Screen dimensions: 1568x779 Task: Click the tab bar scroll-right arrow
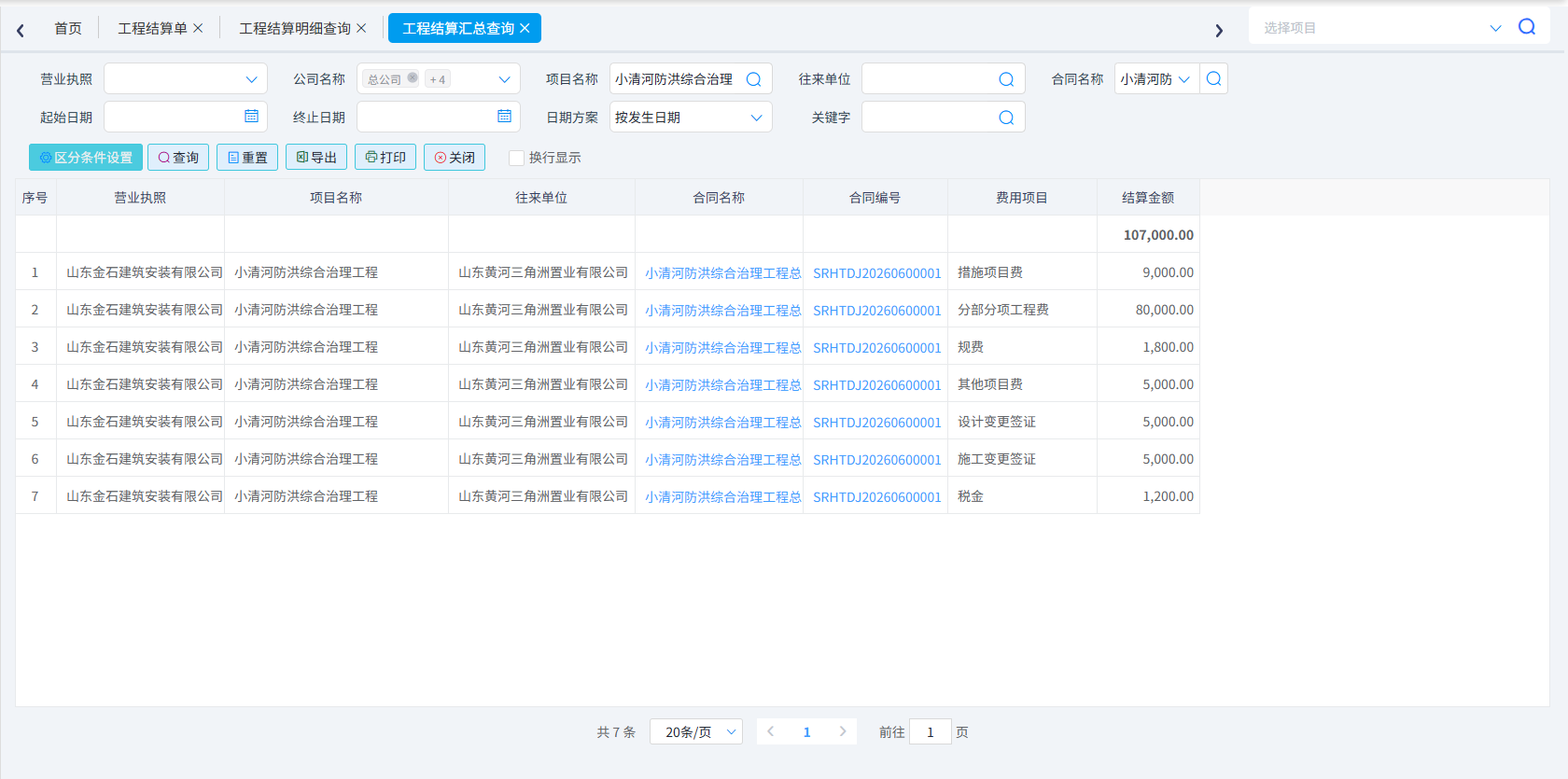1219,30
